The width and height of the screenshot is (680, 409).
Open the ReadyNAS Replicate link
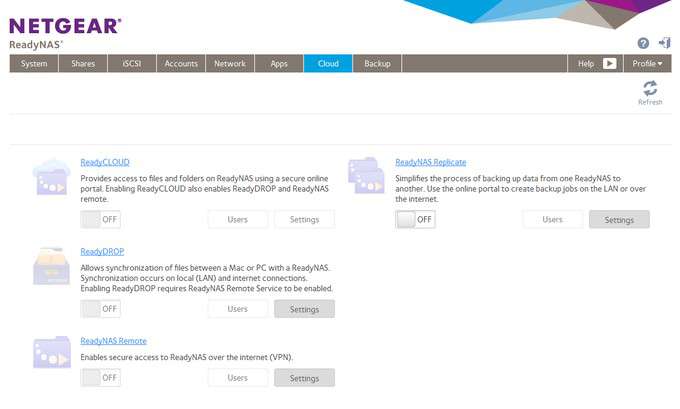click(x=431, y=162)
